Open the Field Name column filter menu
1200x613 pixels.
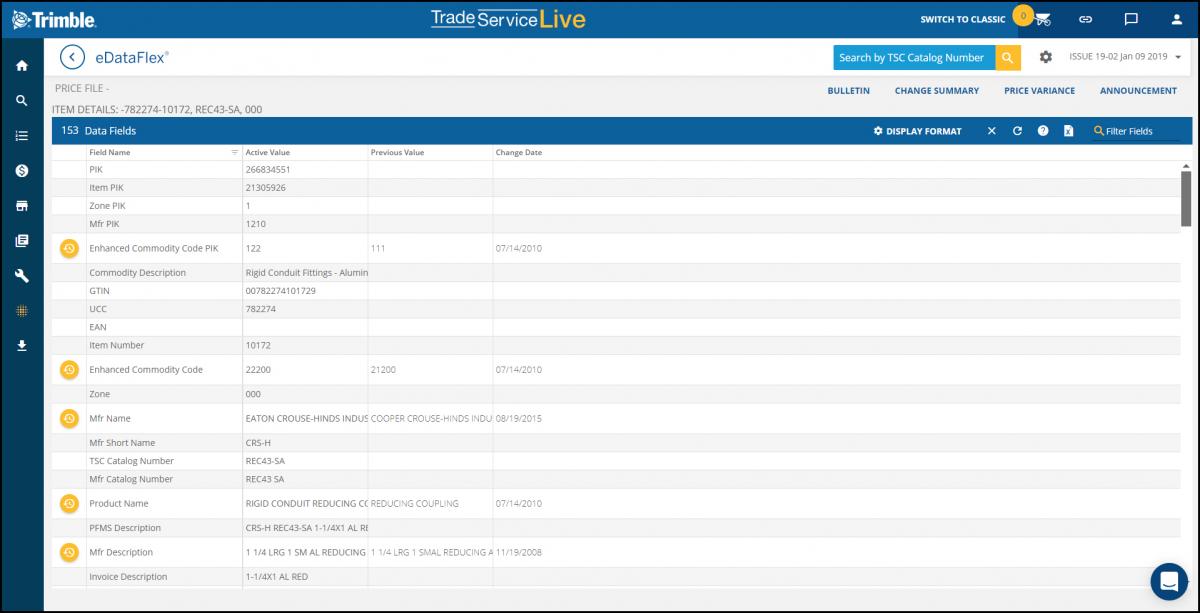click(235, 153)
